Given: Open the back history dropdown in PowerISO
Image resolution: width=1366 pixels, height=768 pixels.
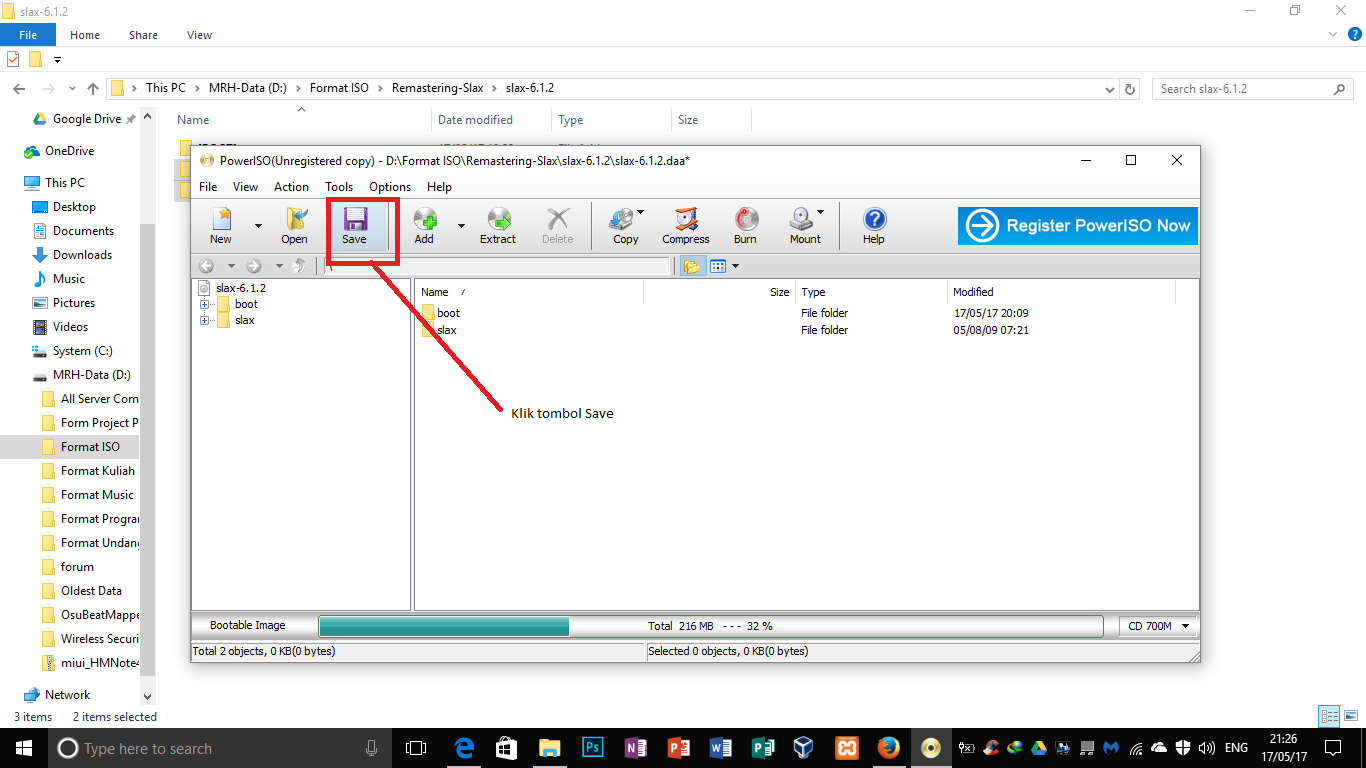Looking at the screenshot, I should tap(231, 266).
